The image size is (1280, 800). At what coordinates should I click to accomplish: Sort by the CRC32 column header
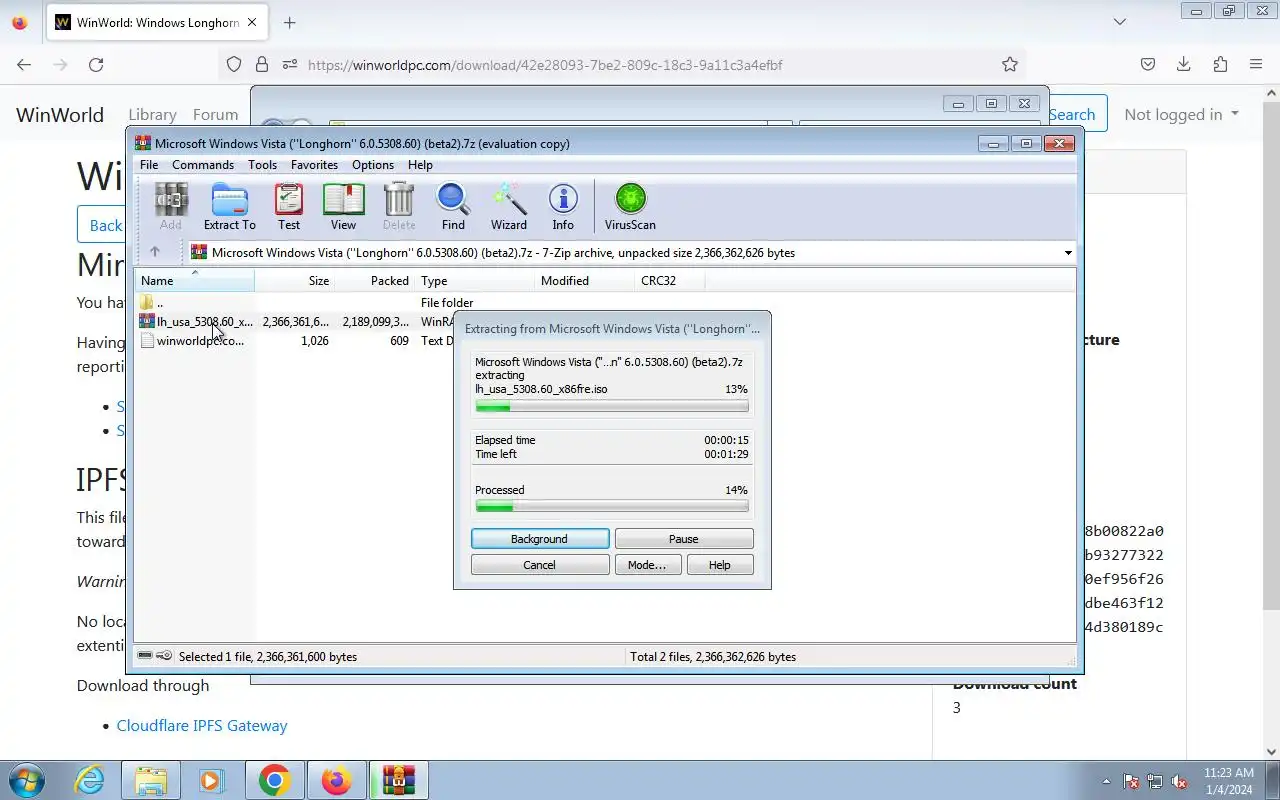(670, 280)
